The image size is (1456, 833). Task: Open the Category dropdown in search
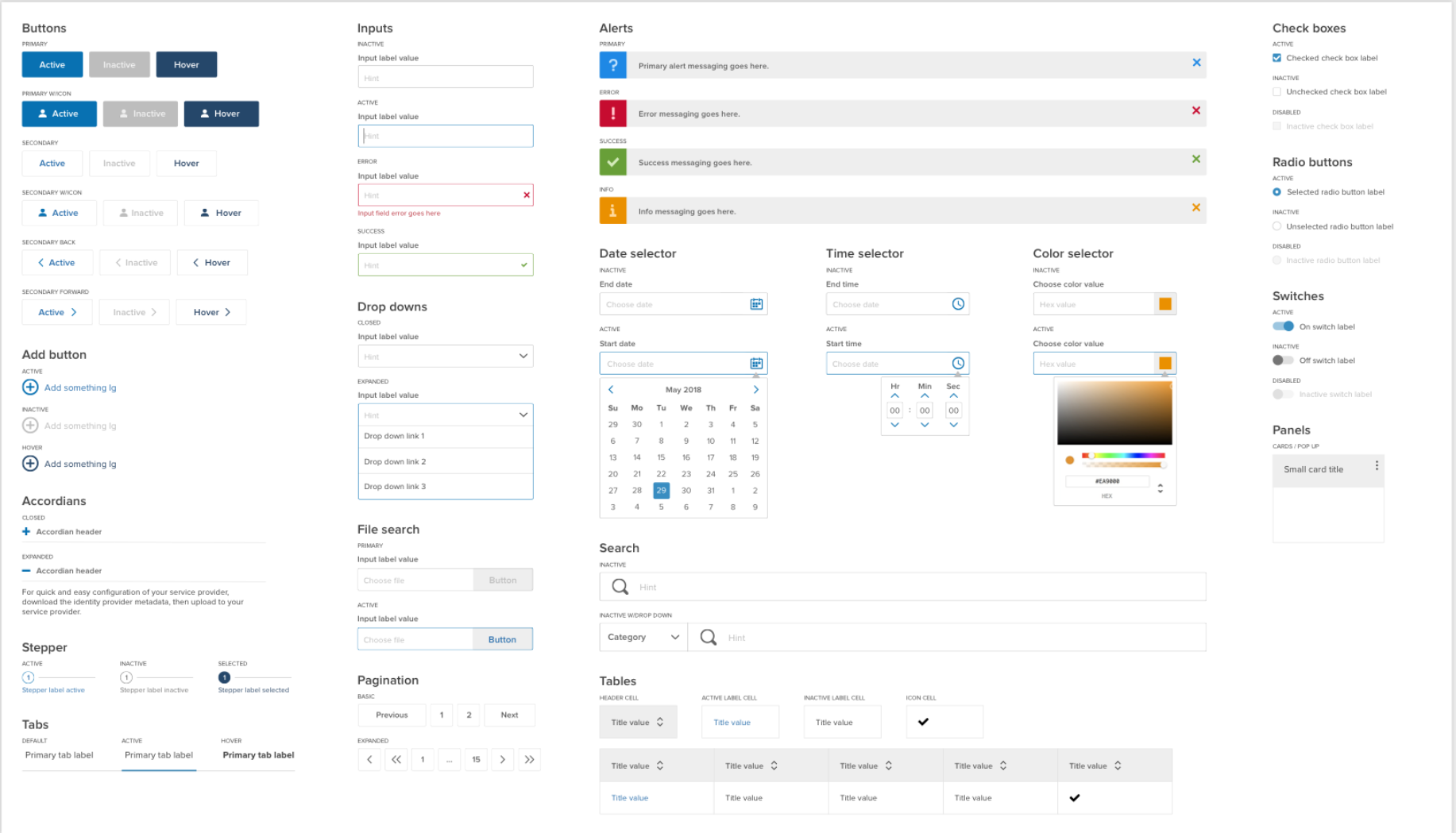(x=642, y=637)
